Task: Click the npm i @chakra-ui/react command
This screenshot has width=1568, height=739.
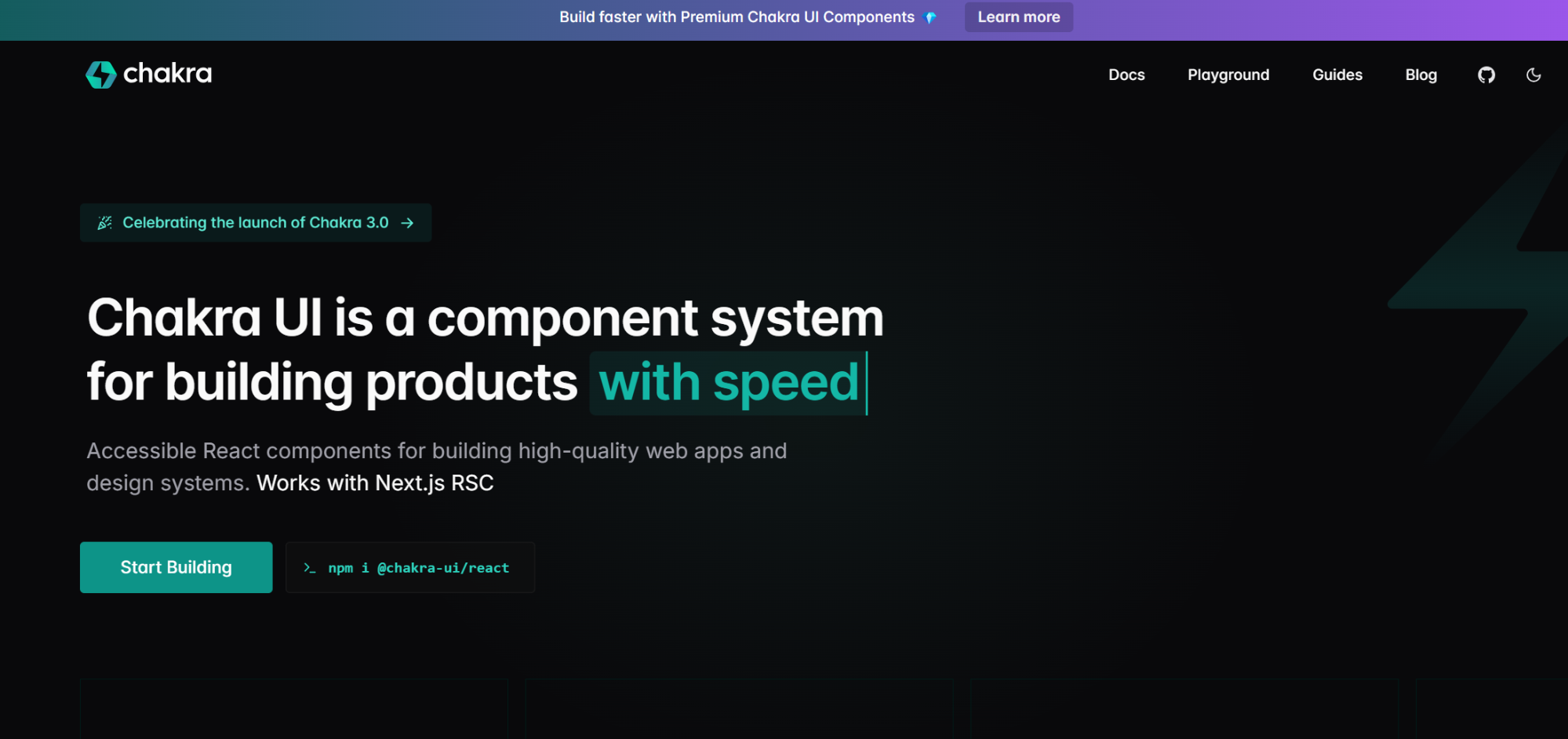Action: coord(410,567)
